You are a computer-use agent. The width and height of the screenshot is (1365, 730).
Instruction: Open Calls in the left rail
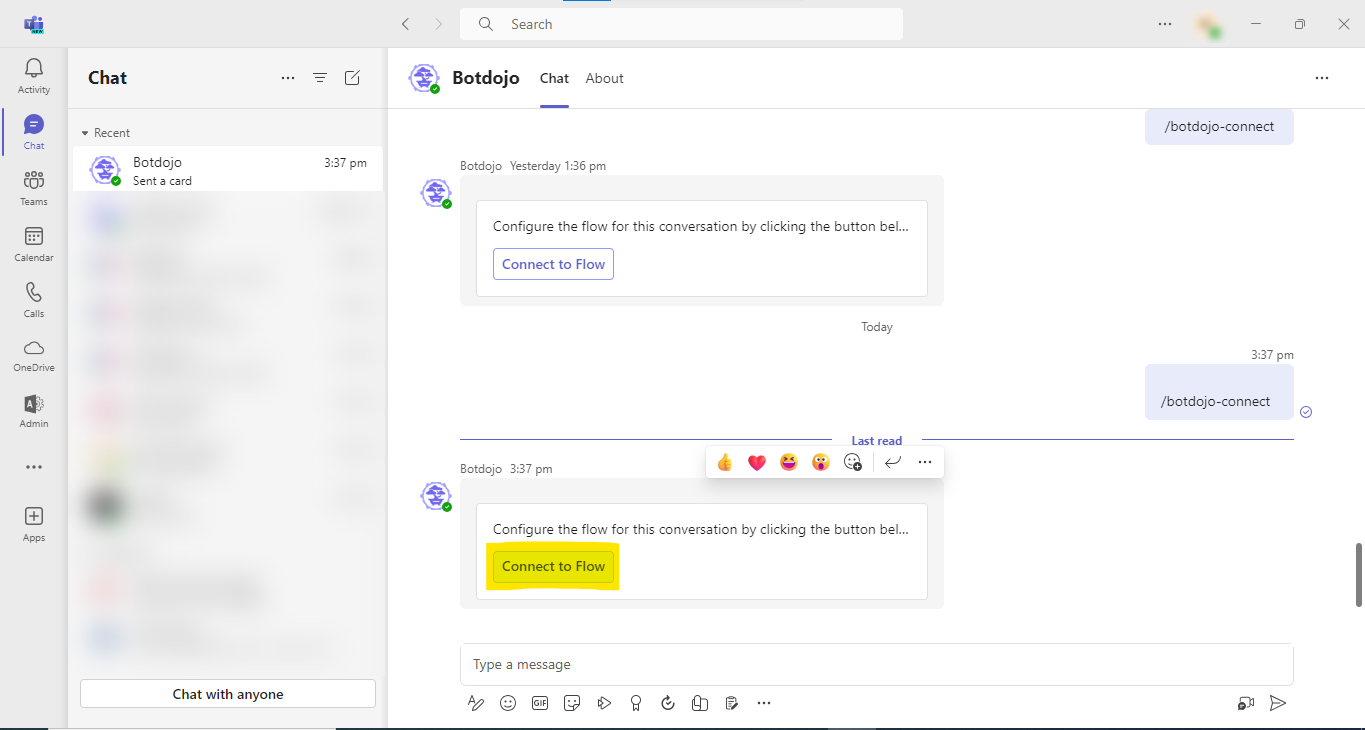(34, 300)
